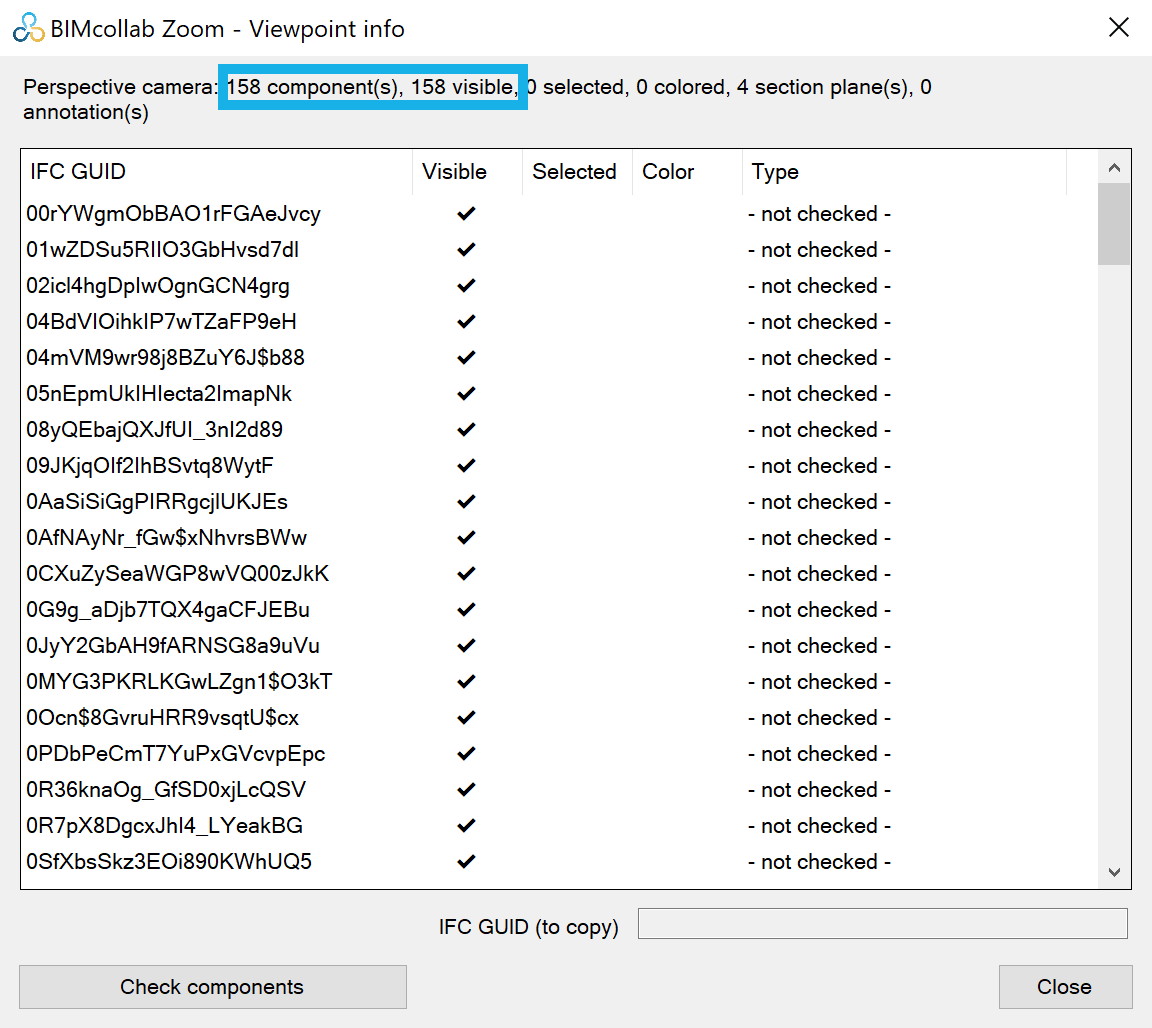
Task: Select row 08yQEbajQXJfUI_3nI2d89
Action: pyautogui.click(x=558, y=430)
